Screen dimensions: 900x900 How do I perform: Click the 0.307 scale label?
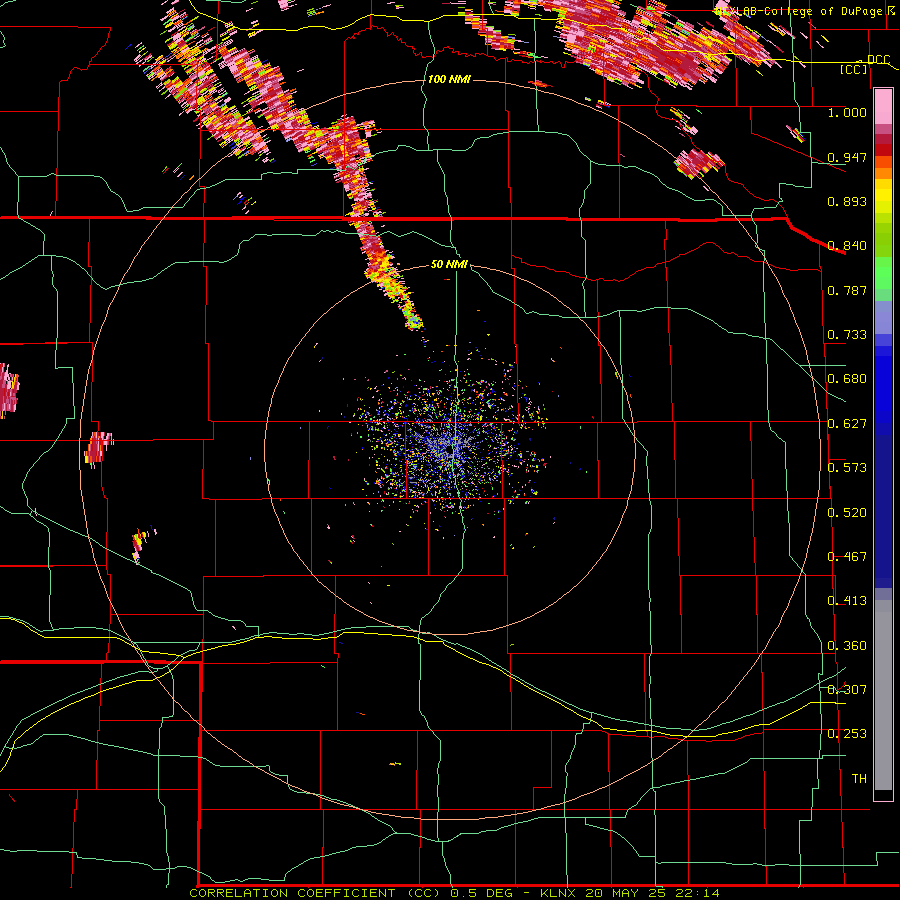point(847,690)
